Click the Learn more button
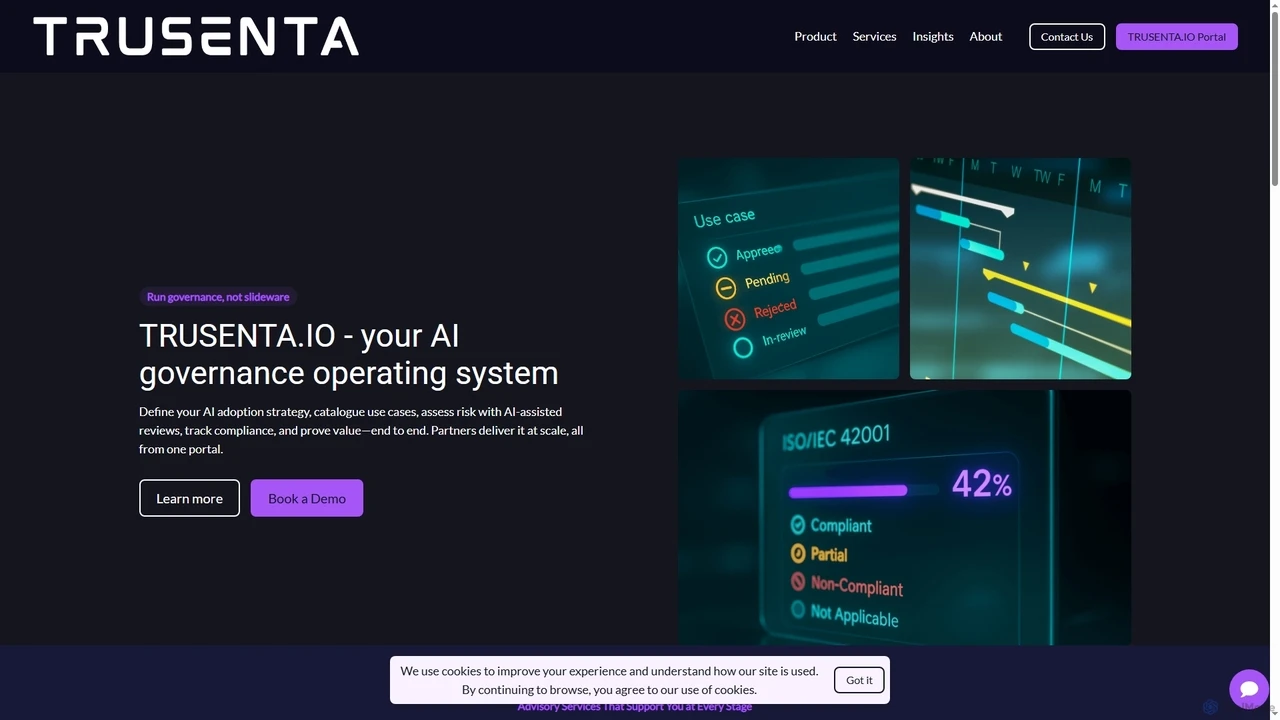 pos(189,498)
